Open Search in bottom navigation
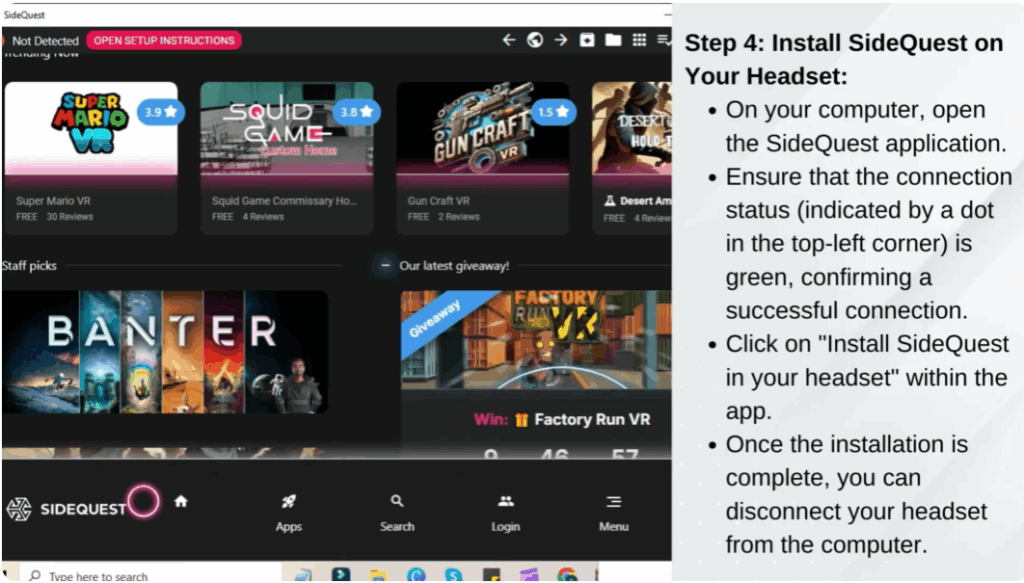 (397, 512)
